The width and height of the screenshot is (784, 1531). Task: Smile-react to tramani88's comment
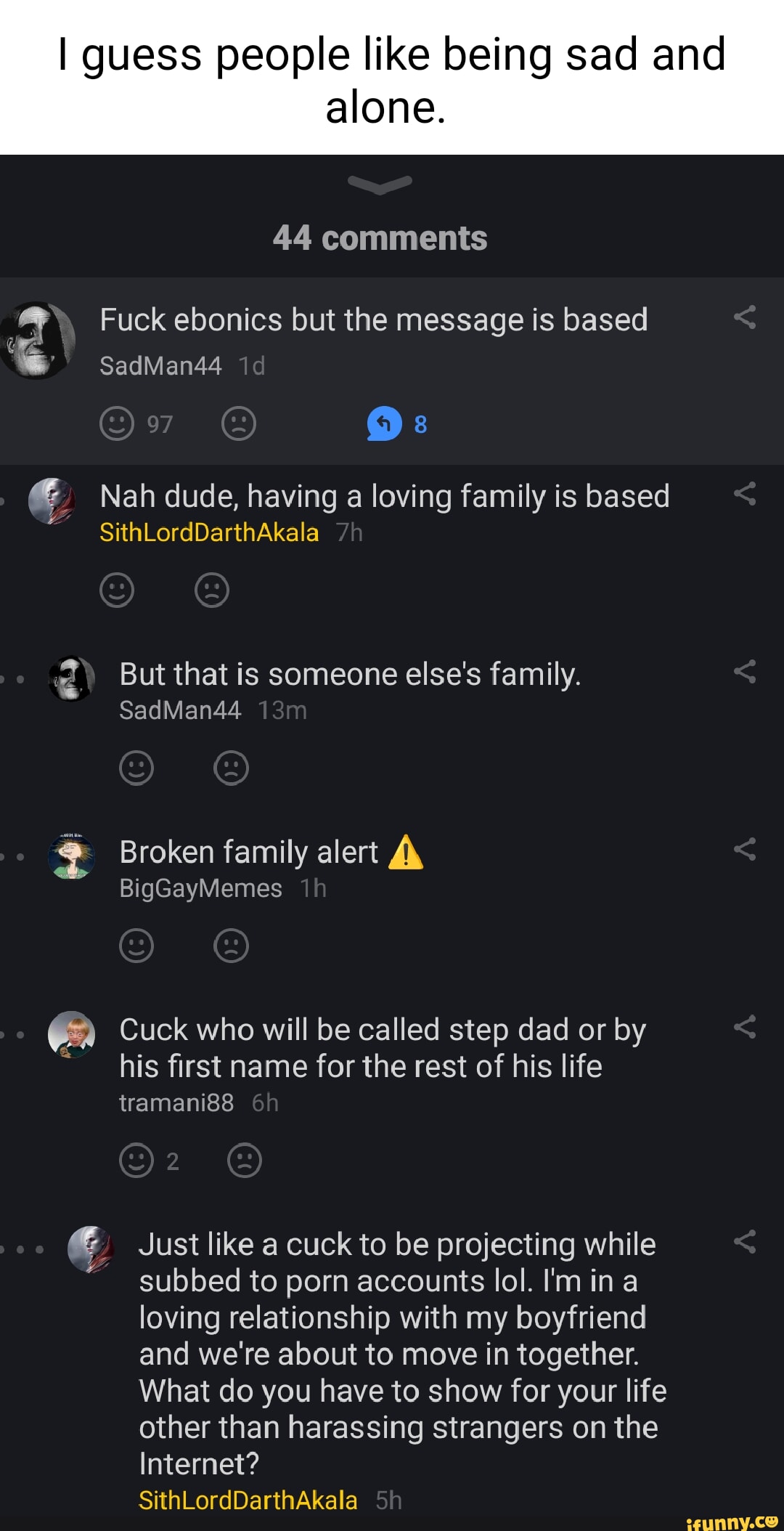[x=136, y=1161]
